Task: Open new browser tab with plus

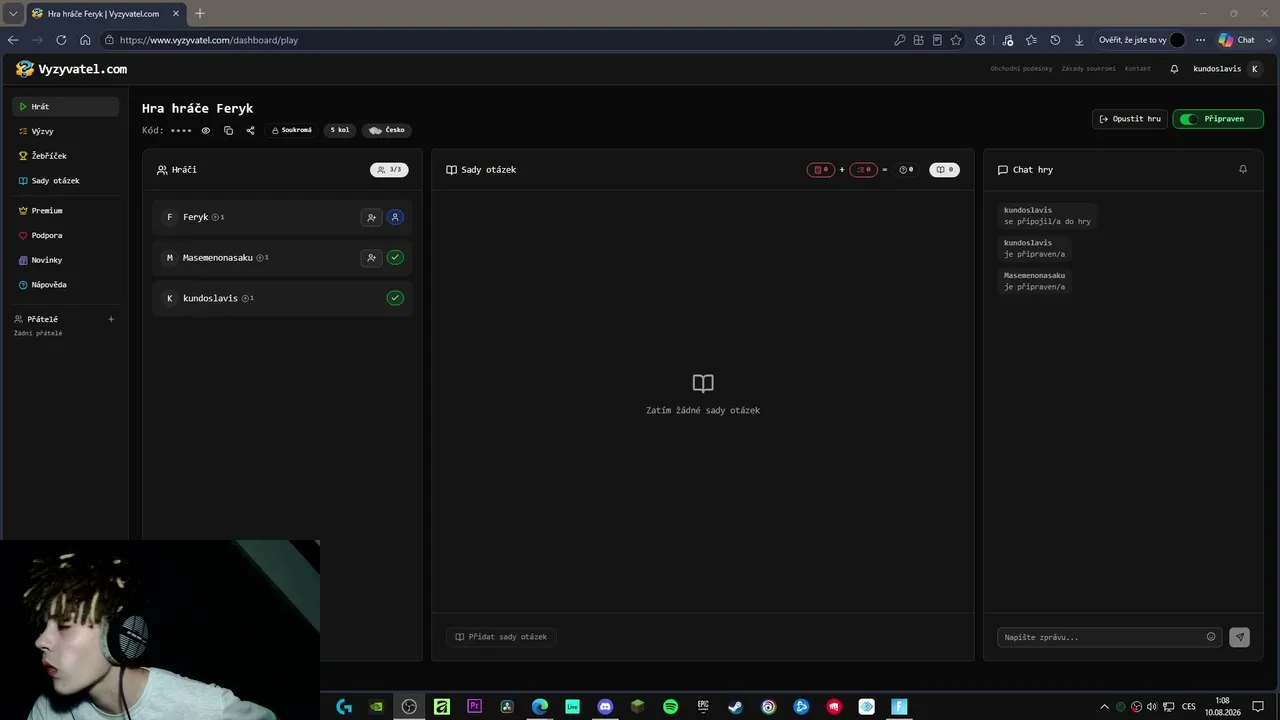Action: (200, 13)
